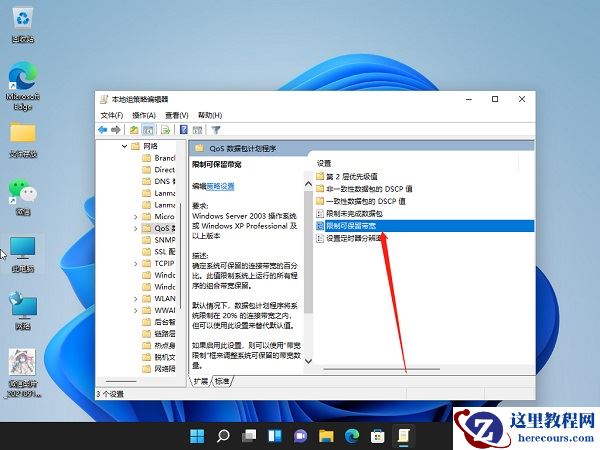Select the Recycle Bin desktop icon
The height and width of the screenshot is (450, 600).
pos(23,26)
